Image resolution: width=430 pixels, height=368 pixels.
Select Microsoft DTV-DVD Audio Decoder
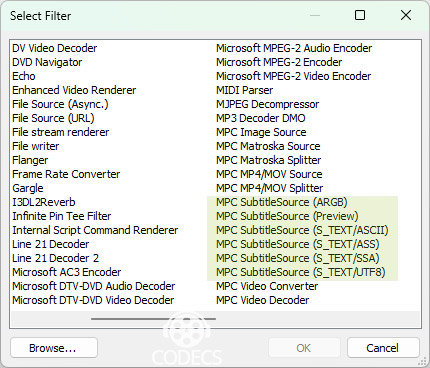tap(94, 286)
